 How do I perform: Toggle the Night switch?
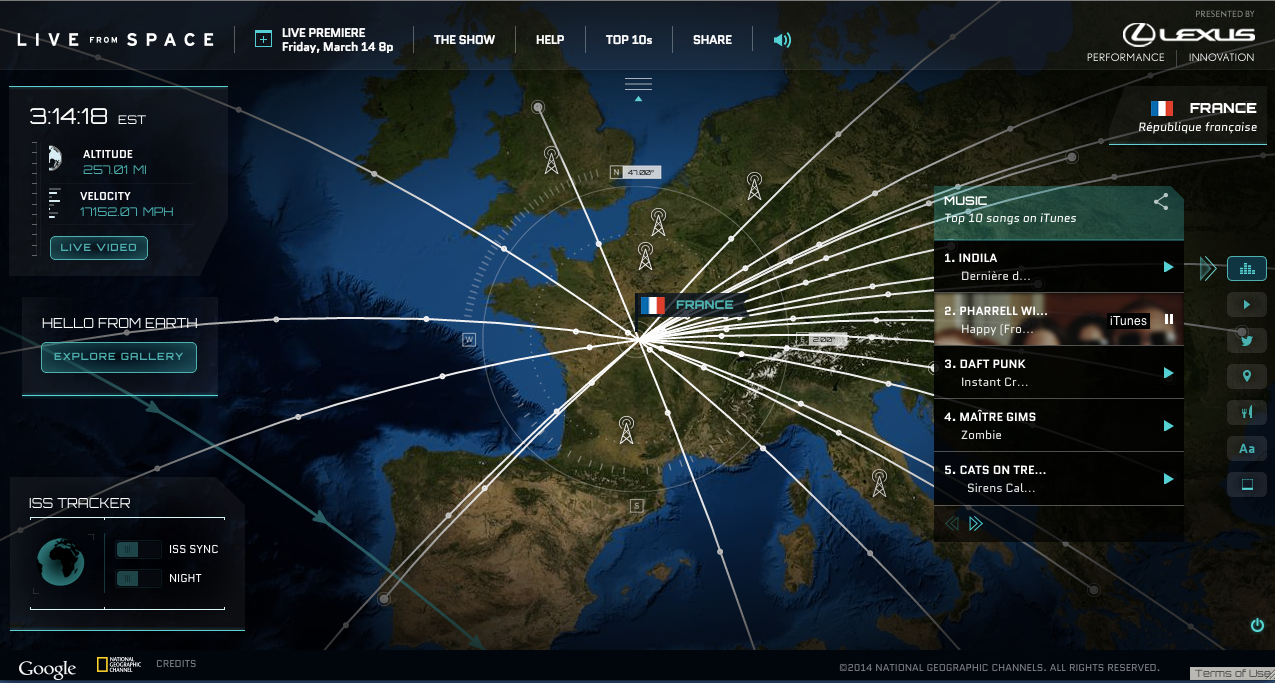point(138,578)
